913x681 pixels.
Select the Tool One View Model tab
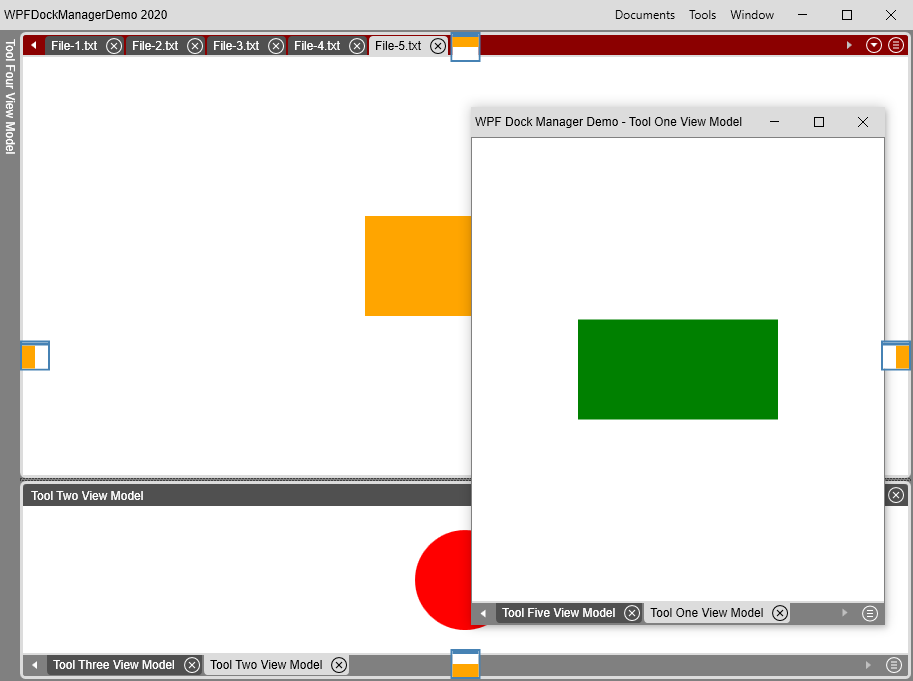[x=706, y=613]
